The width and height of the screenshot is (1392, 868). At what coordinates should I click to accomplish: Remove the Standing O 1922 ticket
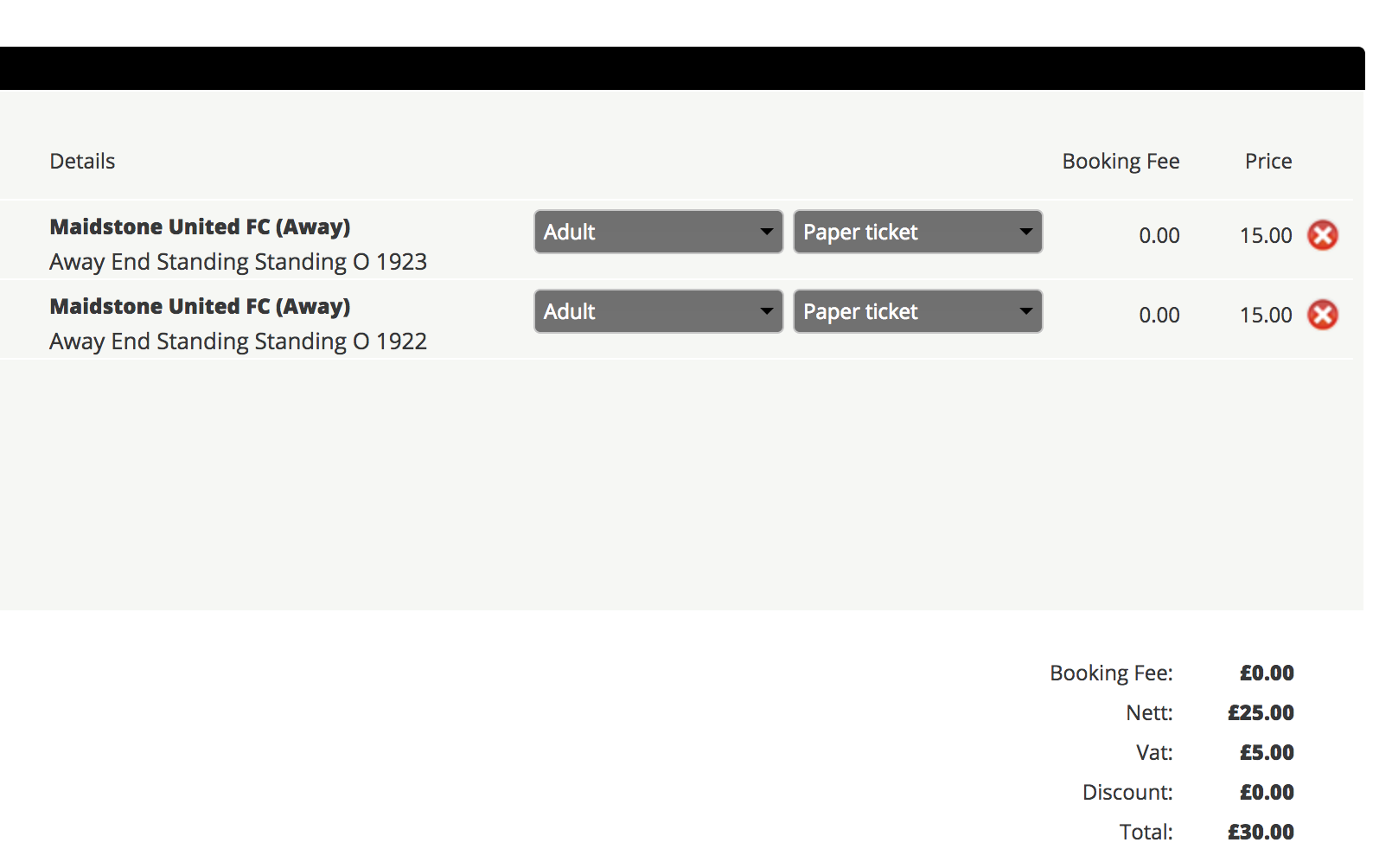[1322, 315]
